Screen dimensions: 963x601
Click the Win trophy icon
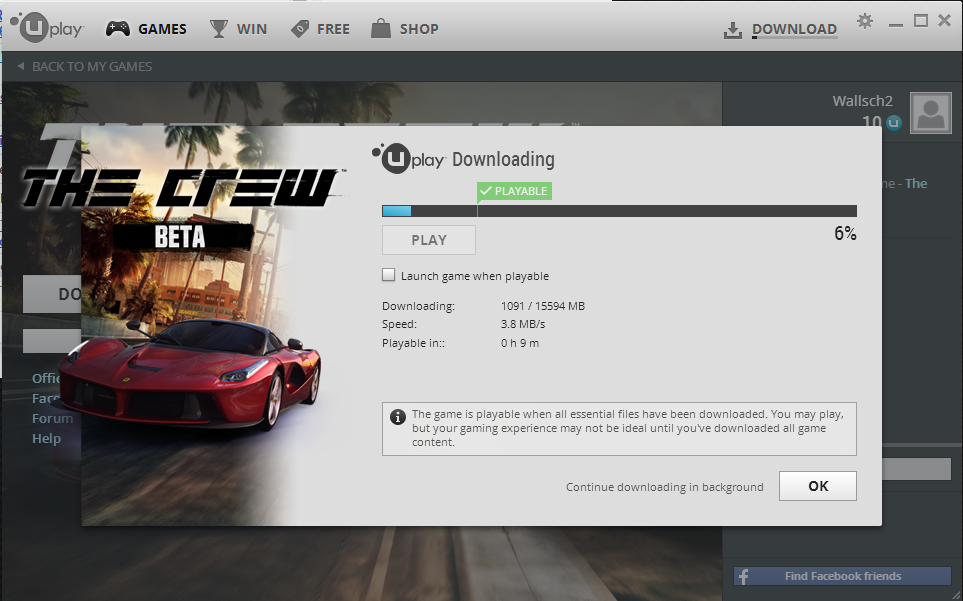click(219, 28)
